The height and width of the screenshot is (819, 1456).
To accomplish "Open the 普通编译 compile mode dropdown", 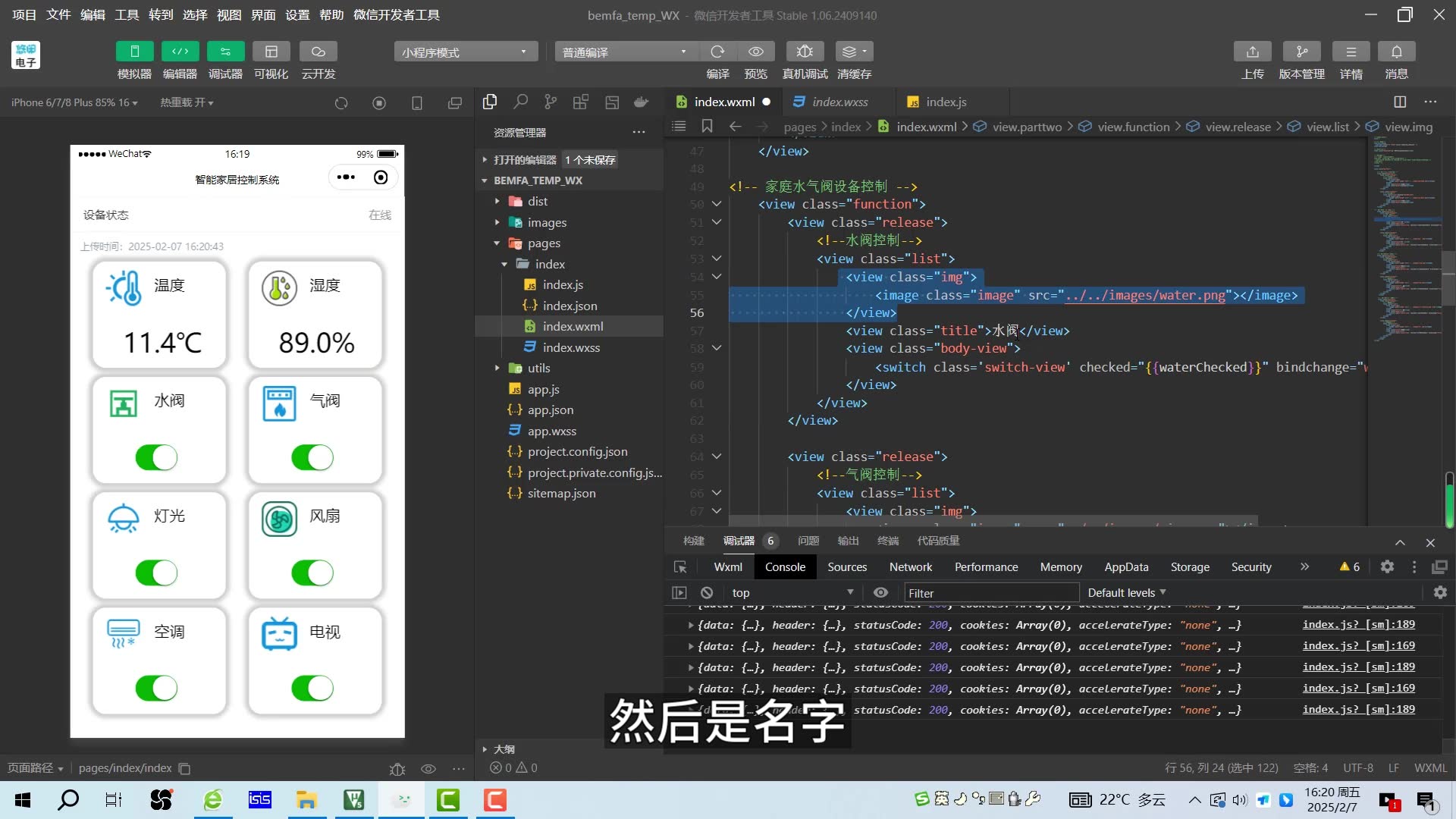I will pos(623,51).
